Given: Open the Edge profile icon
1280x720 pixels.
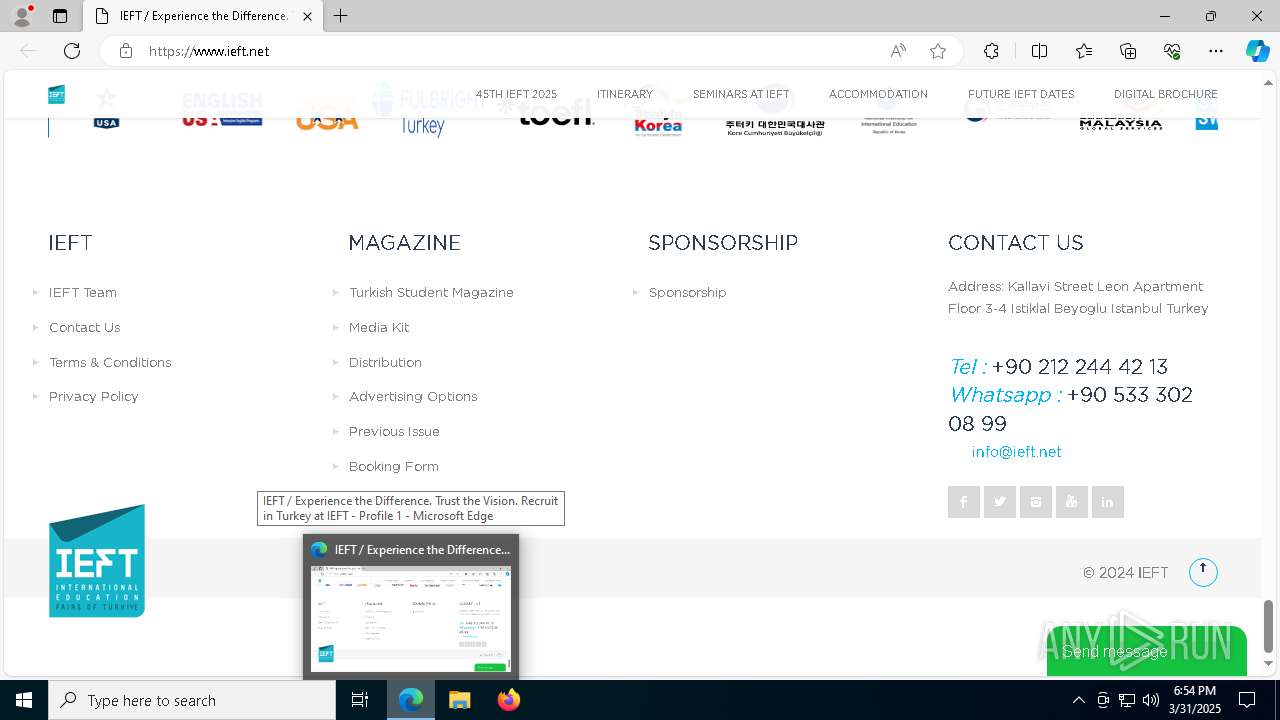Looking at the screenshot, I should [x=22, y=16].
